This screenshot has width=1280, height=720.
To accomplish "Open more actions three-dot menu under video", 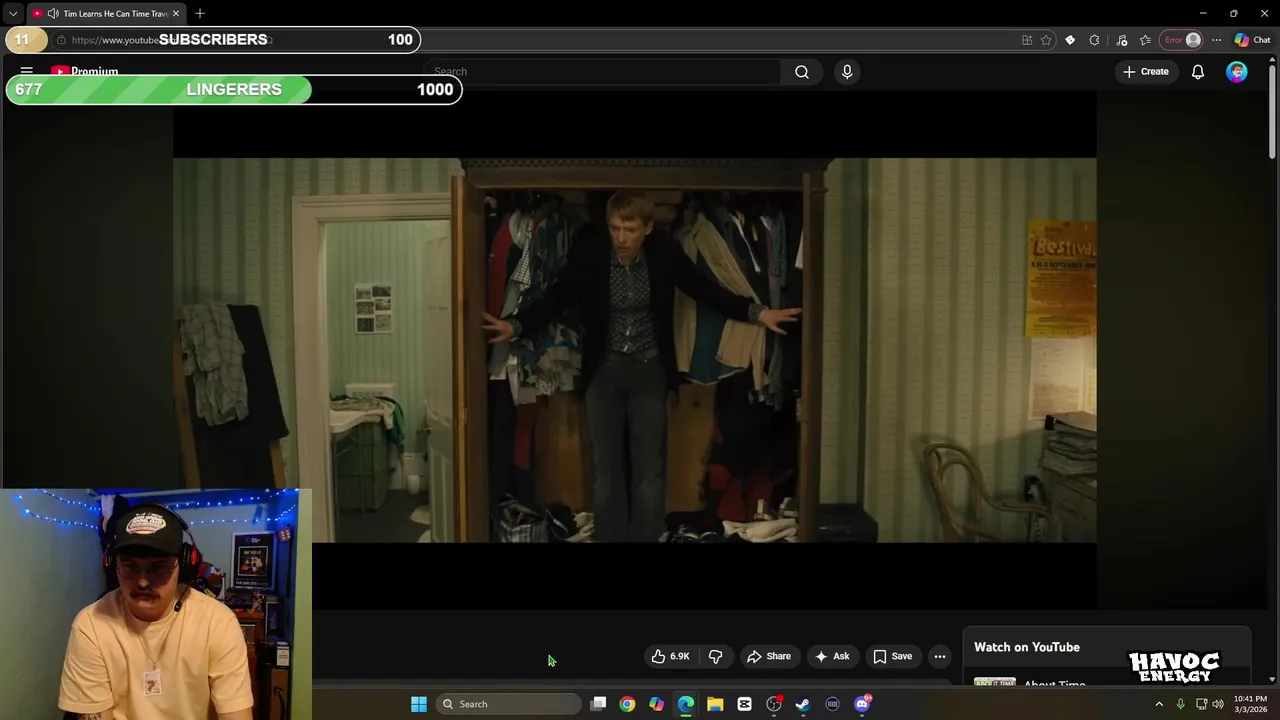I will point(940,656).
